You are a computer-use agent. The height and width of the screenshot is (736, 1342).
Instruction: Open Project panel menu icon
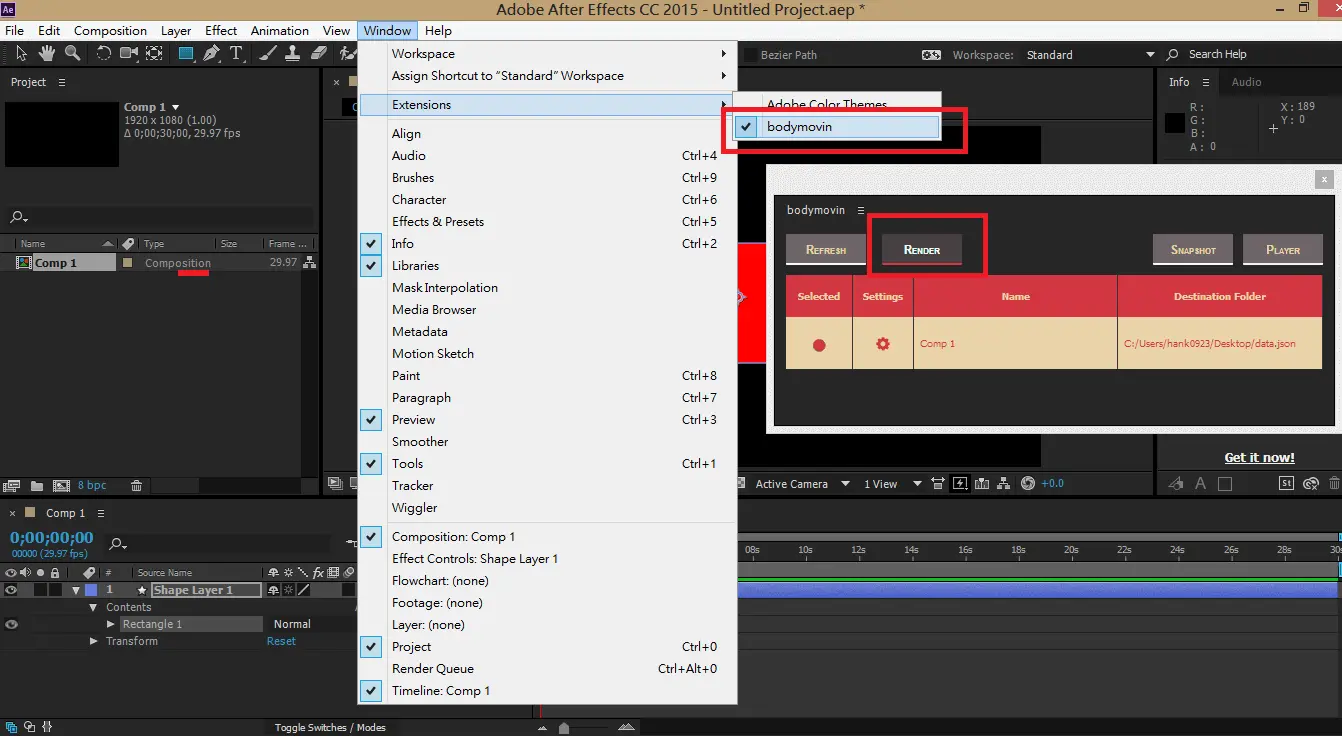coord(62,82)
